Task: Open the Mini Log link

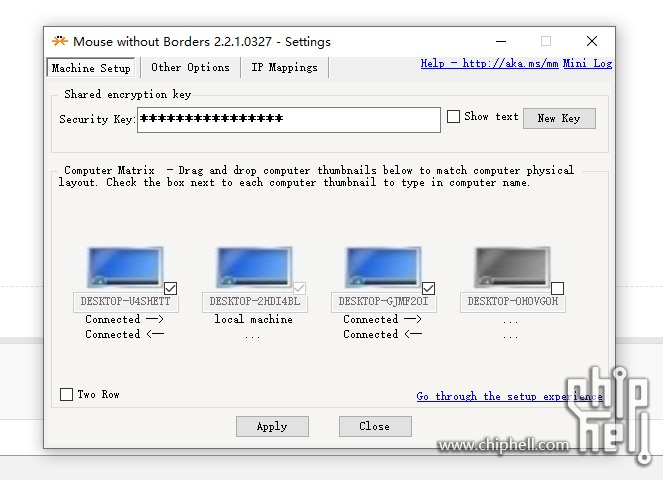Action: [587, 64]
